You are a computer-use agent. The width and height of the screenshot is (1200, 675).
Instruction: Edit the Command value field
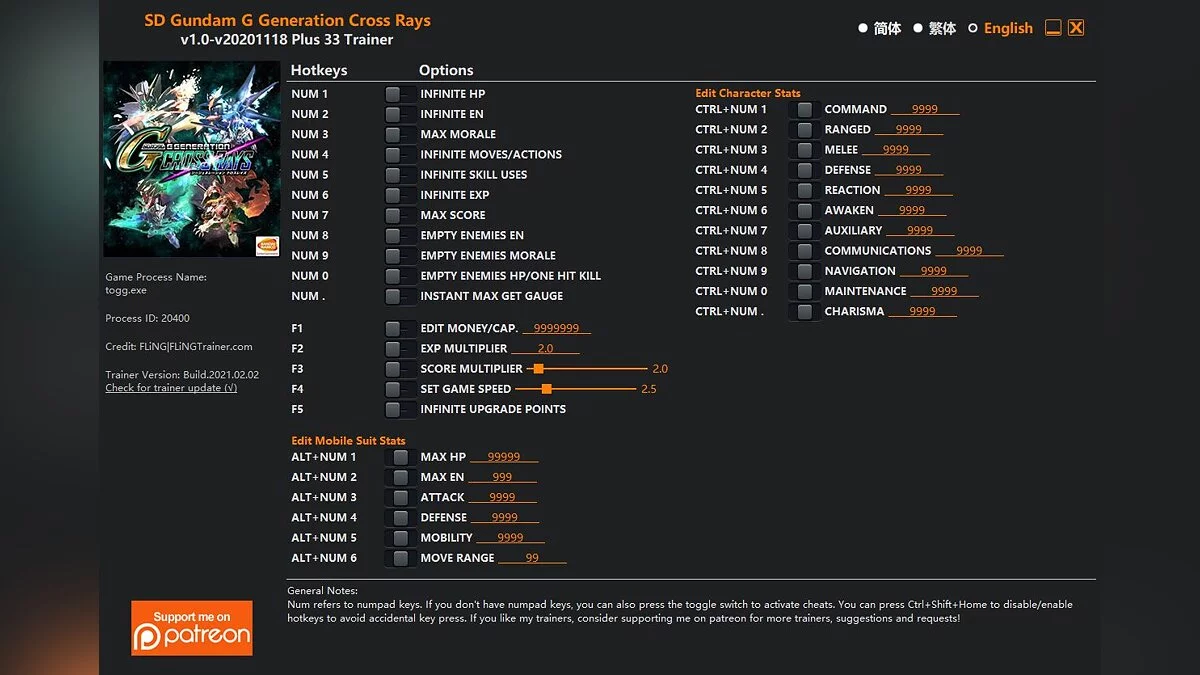tap(925, 109)
